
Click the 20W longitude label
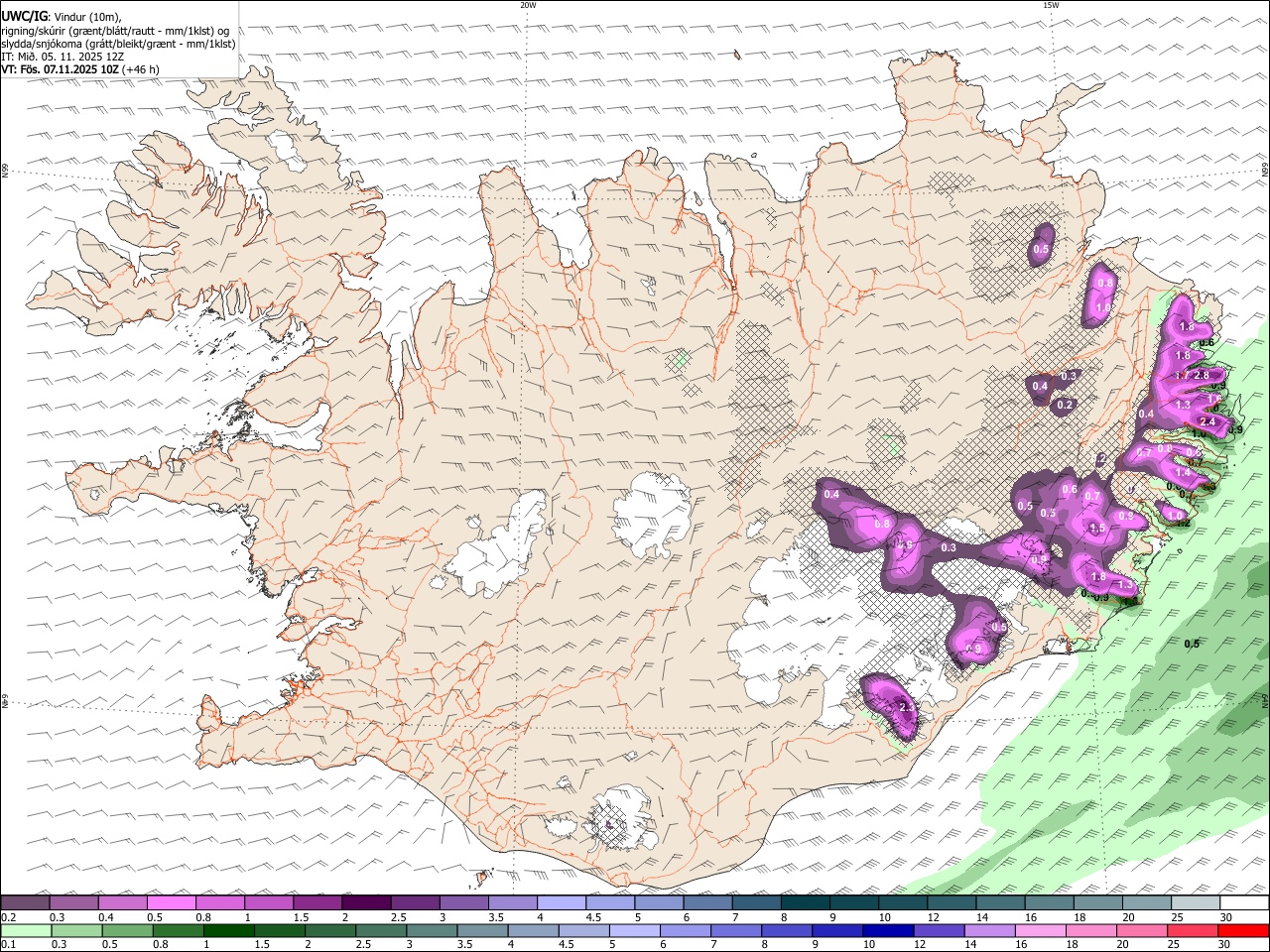(x=528, y=5)
